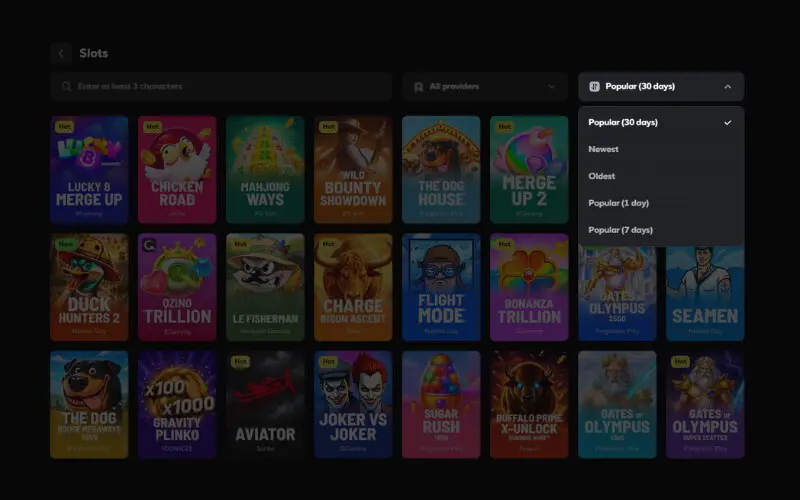Screen dimensions: 800x500
Task: Open Buffalo Prime X-Unlock game card
Action: click(x=529, y=405)
